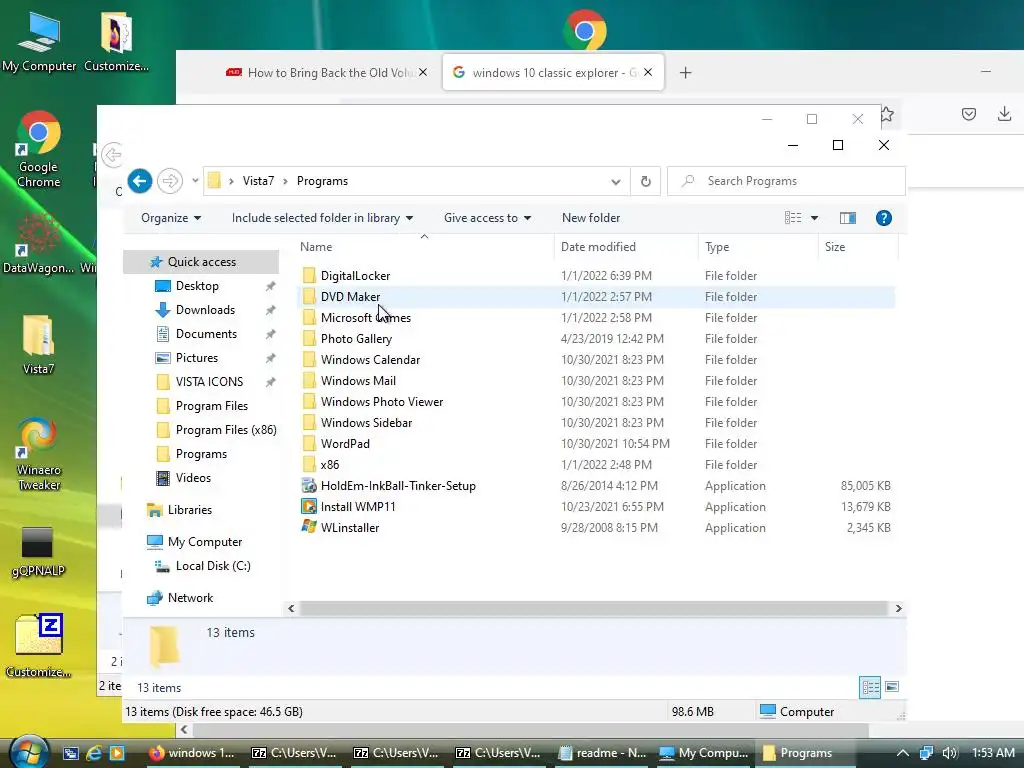This screenshot has width=1024, height=768.
Task: Switch to readme Notepad taskbar button
Action: 602,753
